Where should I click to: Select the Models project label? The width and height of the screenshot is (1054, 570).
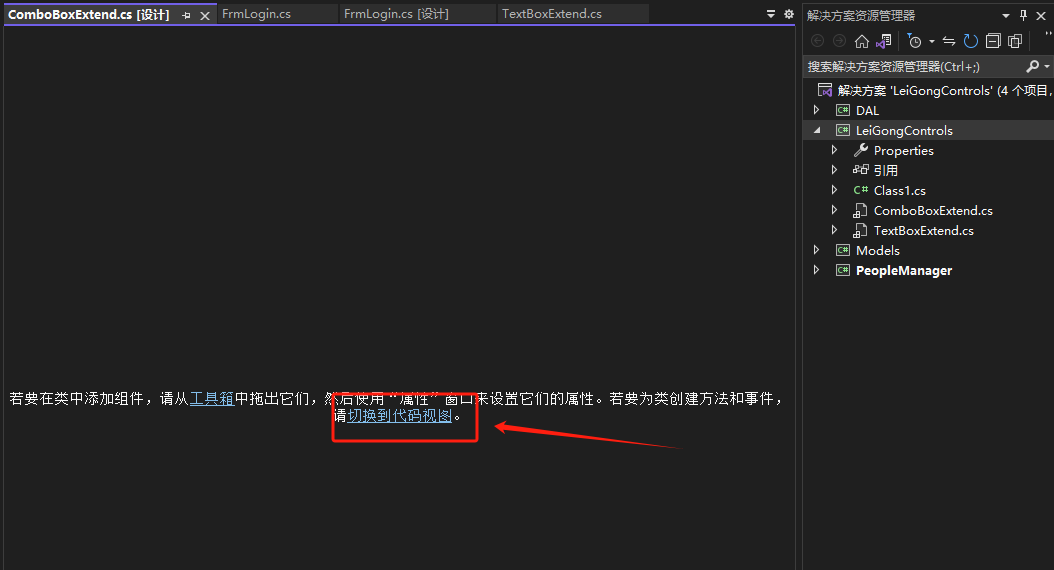tap(878, 250)
